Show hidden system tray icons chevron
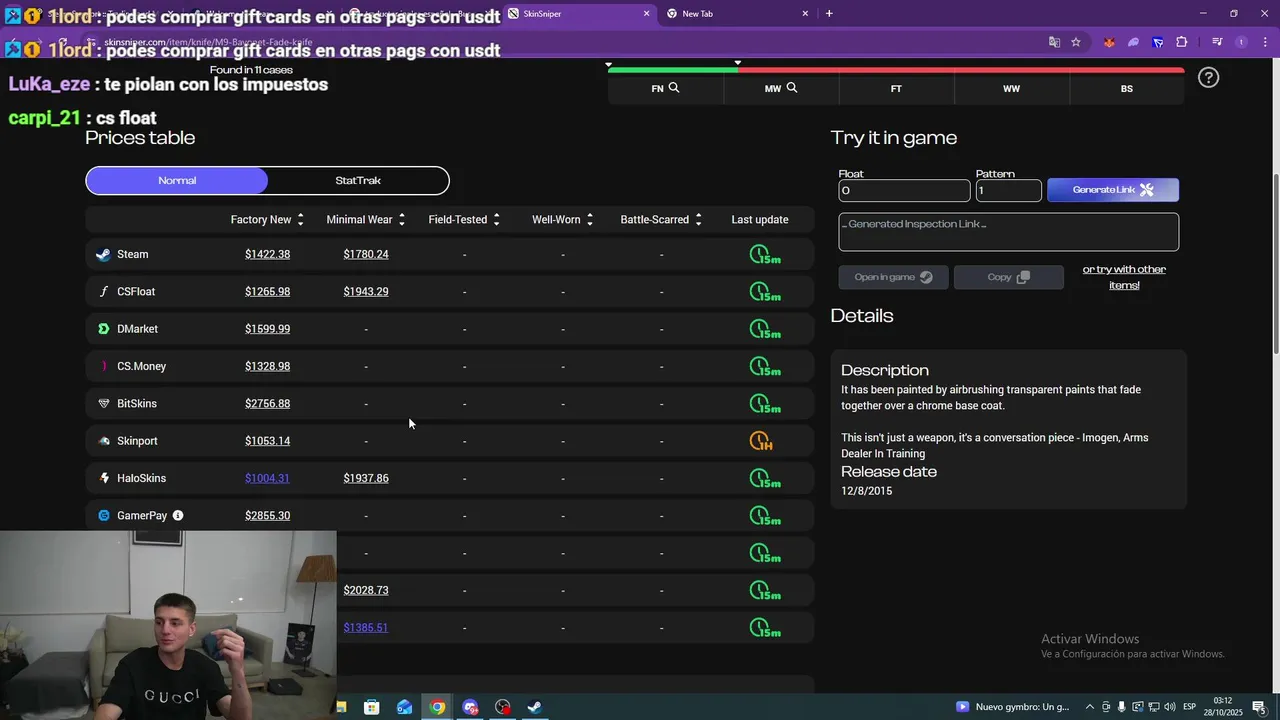Image resolution: width=1280 pixels, height=720 pixels. (x=1090, y=707)
